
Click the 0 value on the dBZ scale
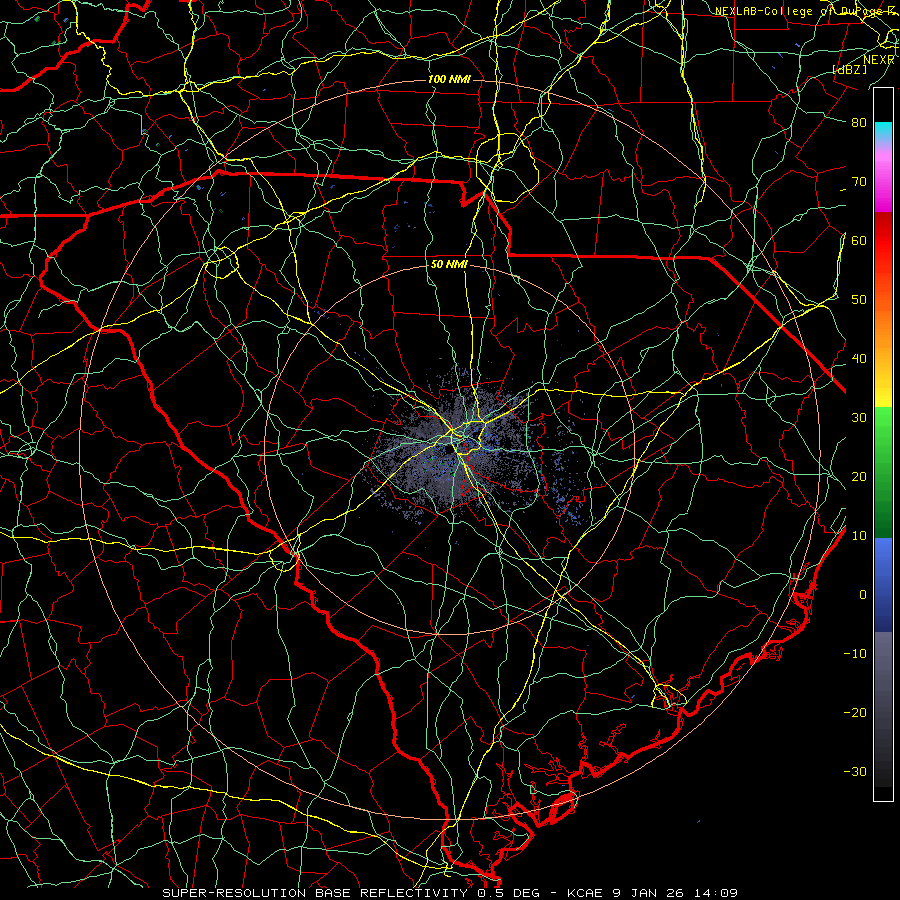tap(863, 595)
